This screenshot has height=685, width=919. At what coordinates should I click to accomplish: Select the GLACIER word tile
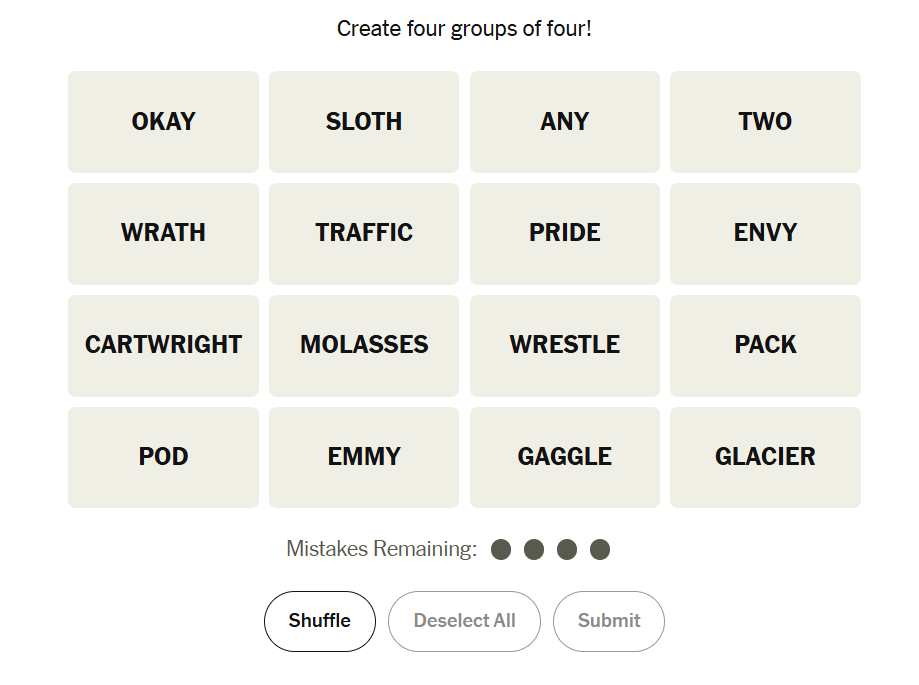[765, 457]
